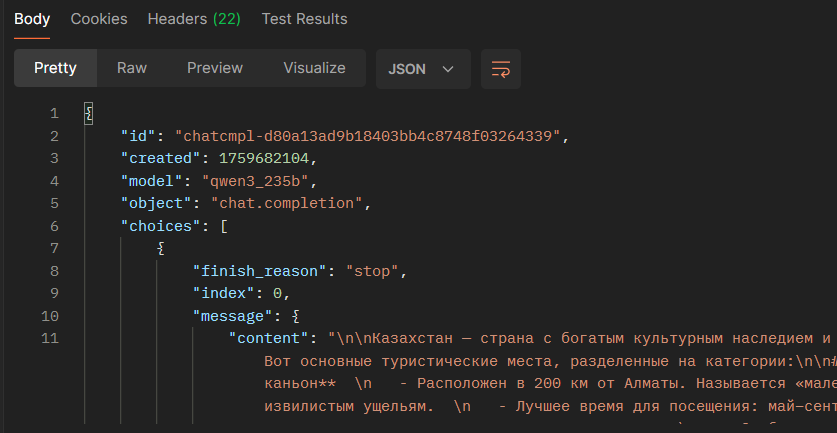Select the Pretty view mode
Screen dimensions: 837x433
(55, 68)
